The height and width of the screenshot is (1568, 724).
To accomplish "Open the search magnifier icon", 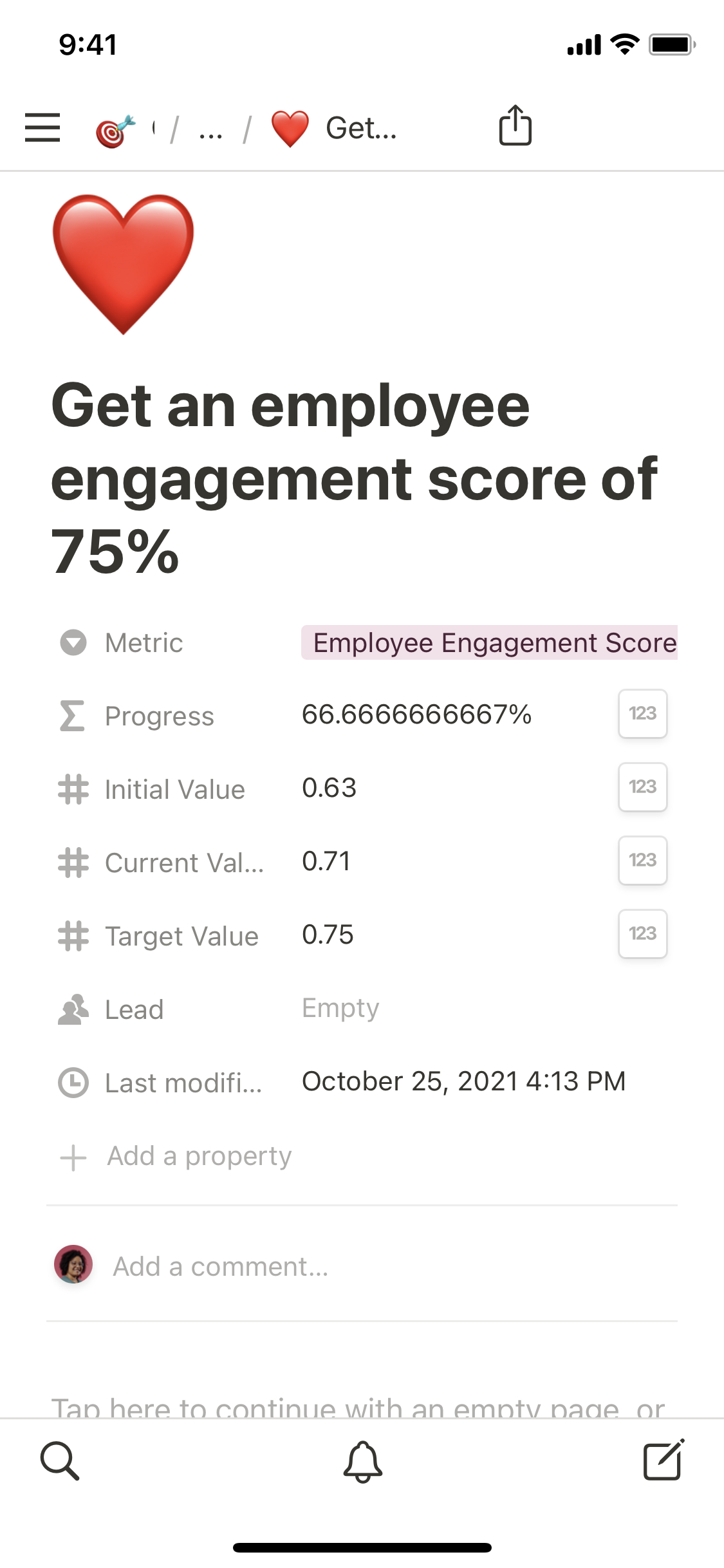I will click(60, 1461).
